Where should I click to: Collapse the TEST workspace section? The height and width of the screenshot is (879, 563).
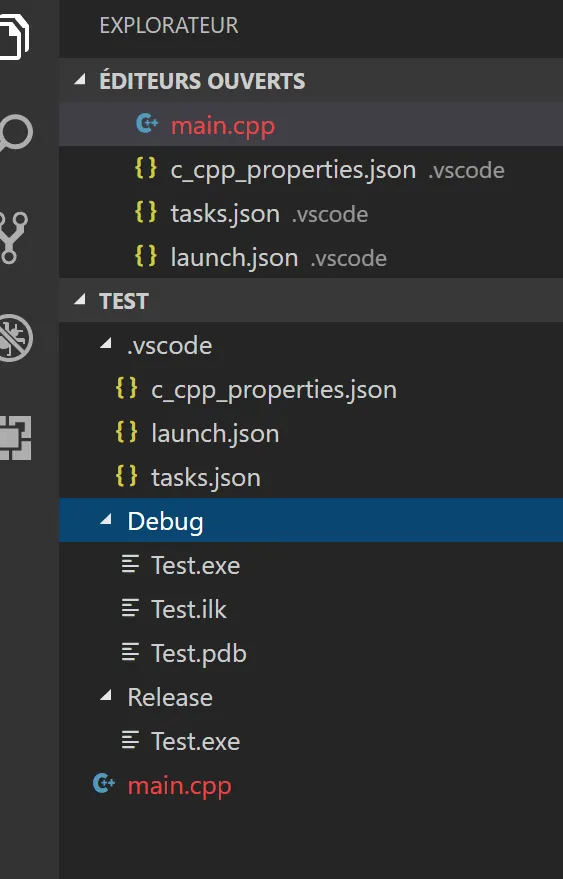80,300
